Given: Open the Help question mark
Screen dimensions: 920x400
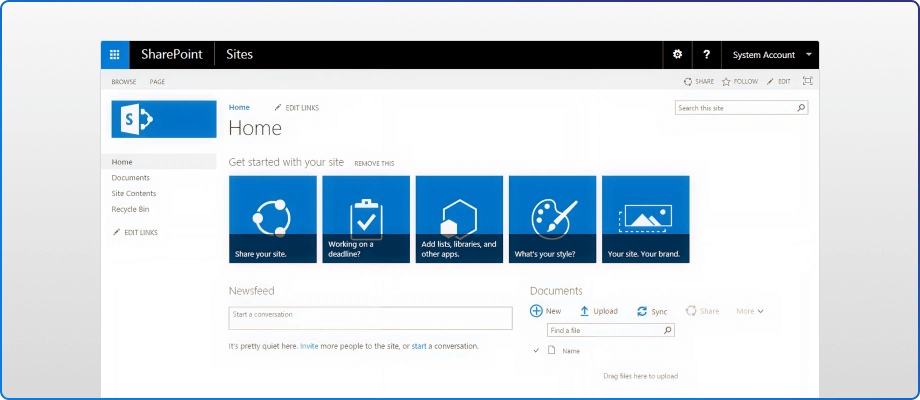Looking at the screenshot, I should point(706,55).
